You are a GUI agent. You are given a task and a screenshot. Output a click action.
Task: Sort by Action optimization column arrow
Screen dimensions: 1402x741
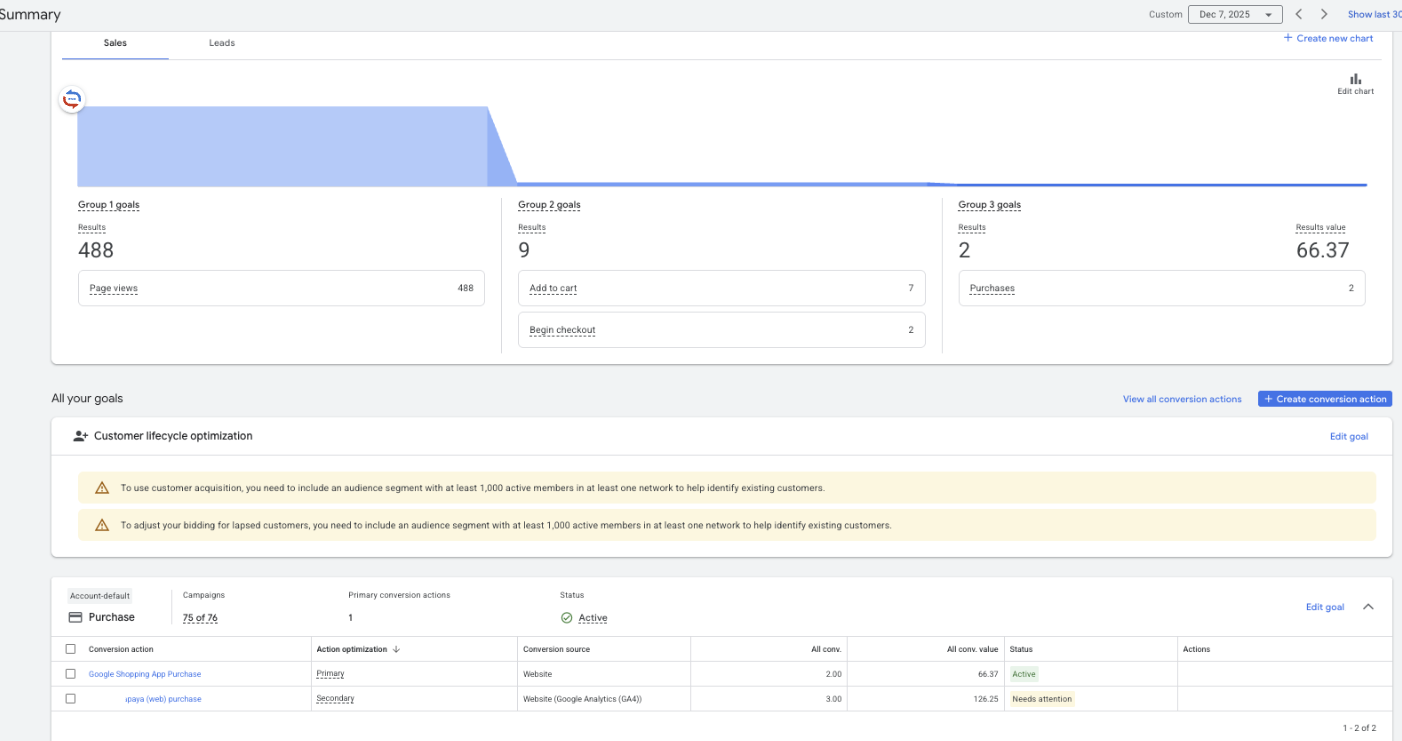click(396, 649)
